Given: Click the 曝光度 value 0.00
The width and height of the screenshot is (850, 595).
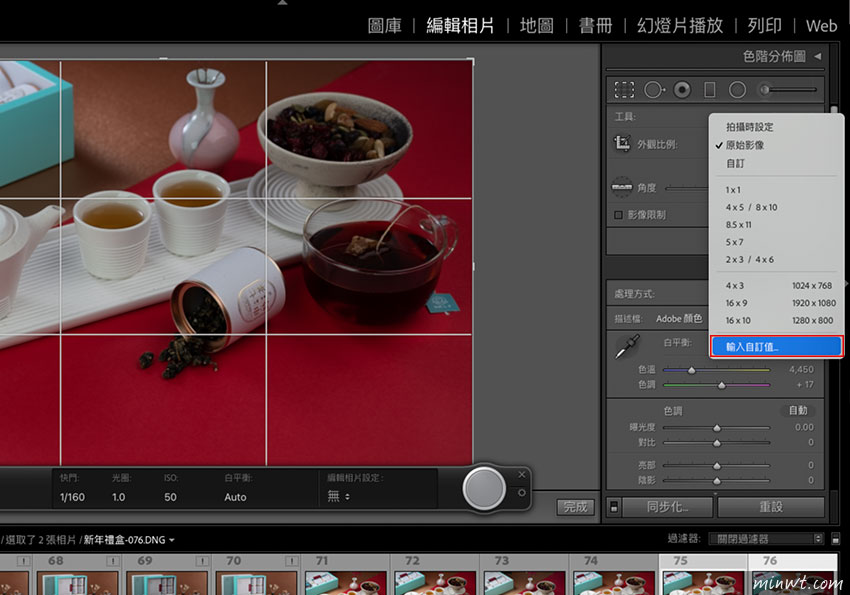Looking at the screenshot, I should [804, 427].
